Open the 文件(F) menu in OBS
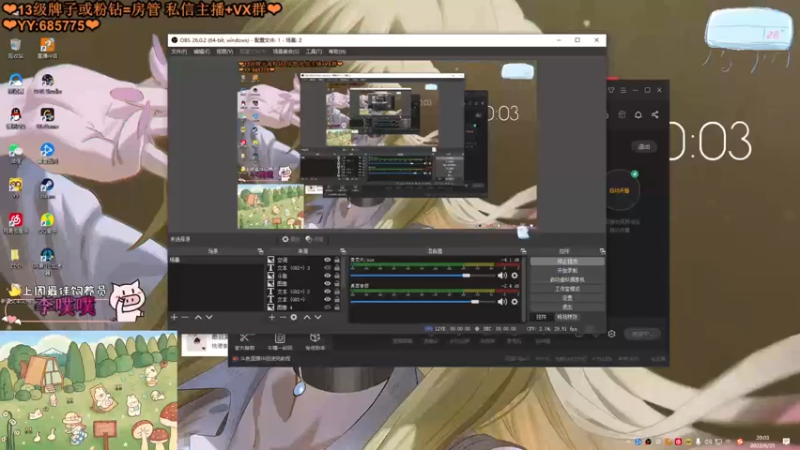800x450 pixels. coord(179,52)
